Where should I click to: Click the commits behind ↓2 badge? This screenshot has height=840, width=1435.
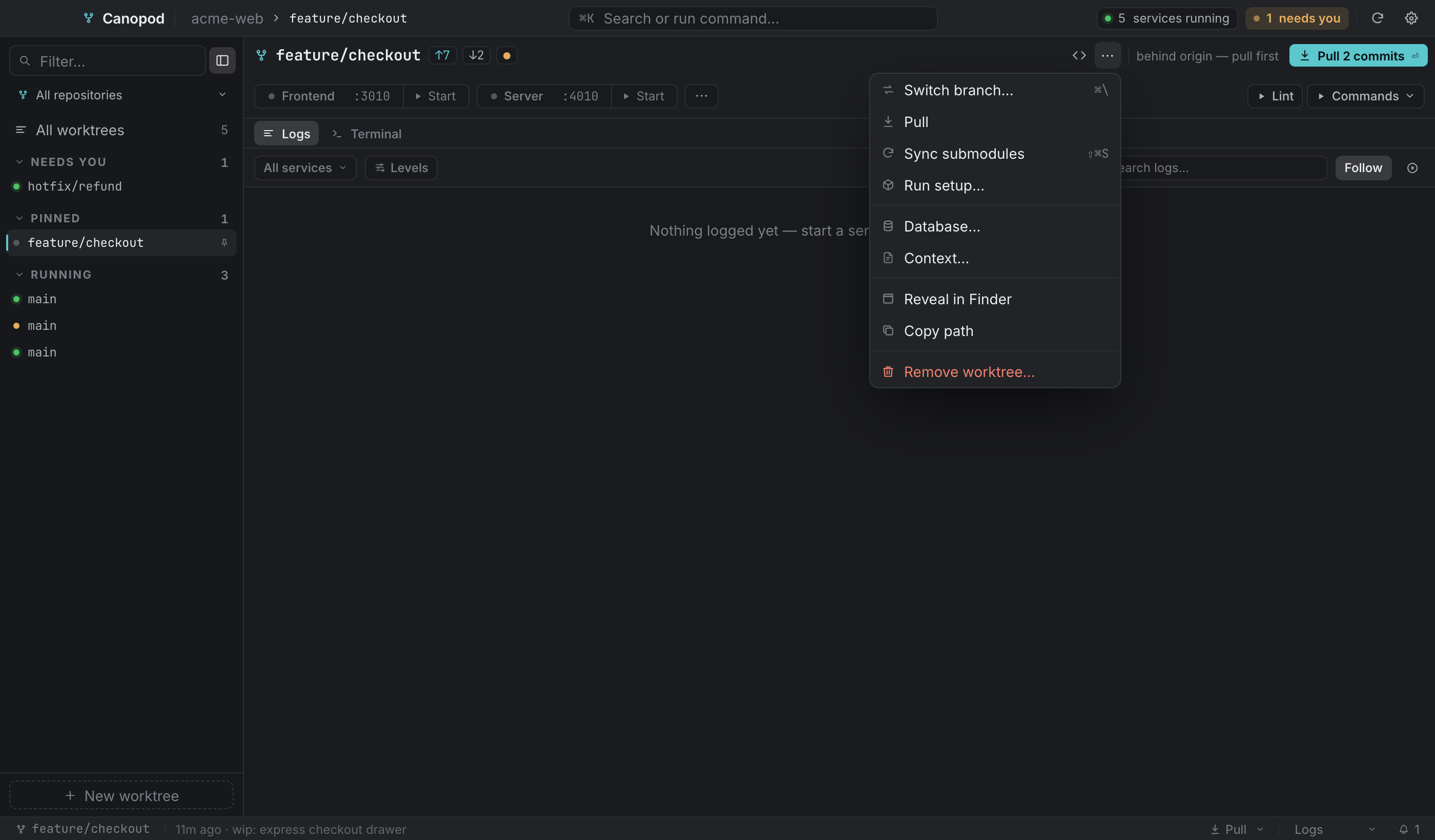point(477,55)
